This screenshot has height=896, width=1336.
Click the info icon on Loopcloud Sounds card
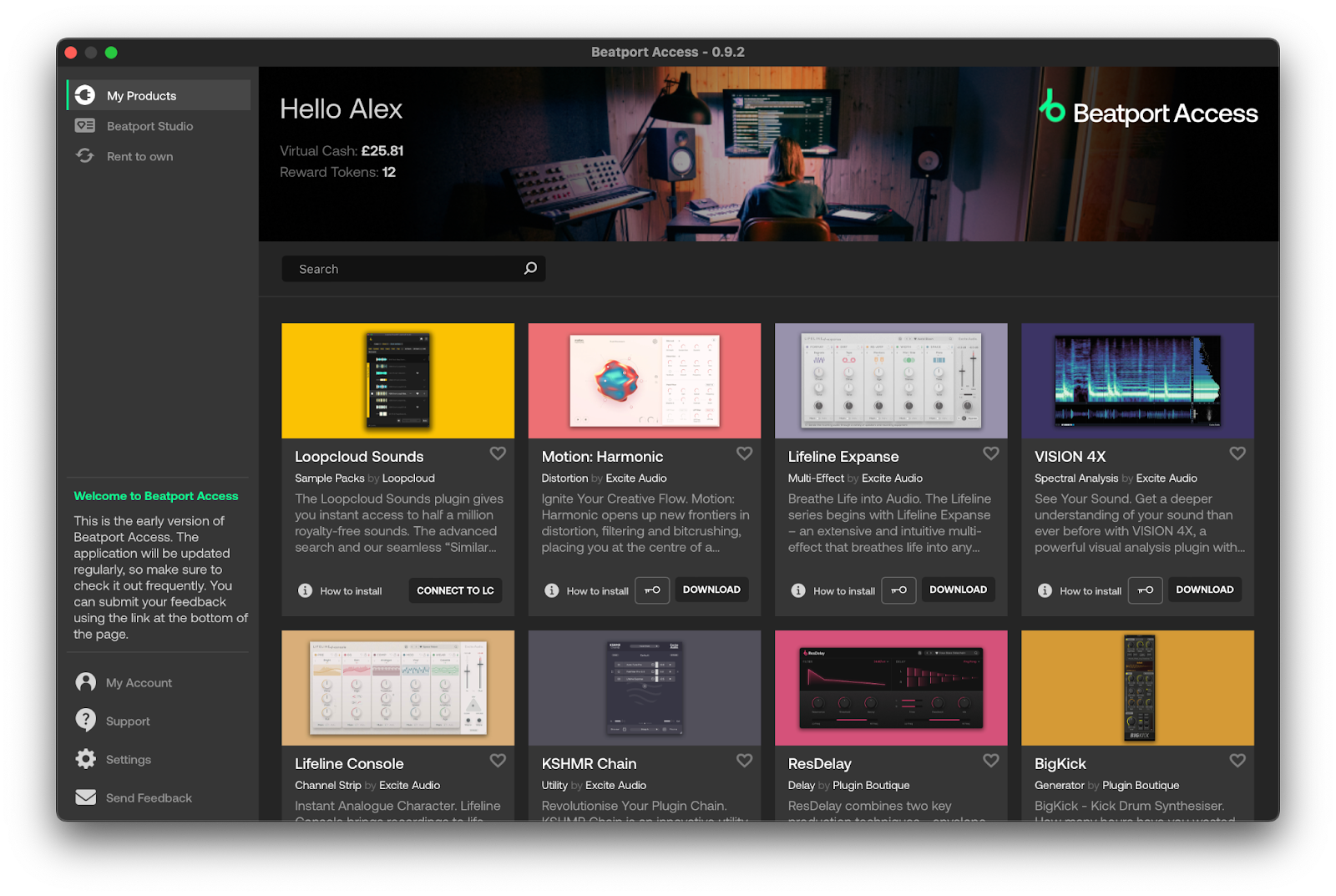coord(305,590)
